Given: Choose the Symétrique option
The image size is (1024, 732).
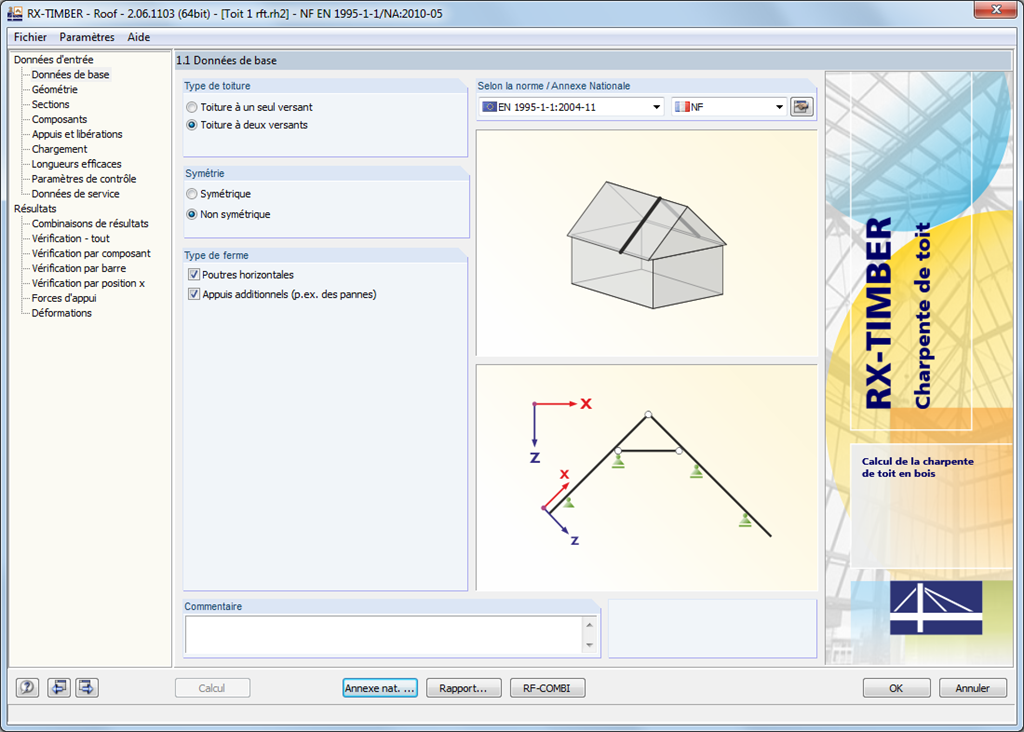Looking at the screenshot, I should (x=218, y=194).
